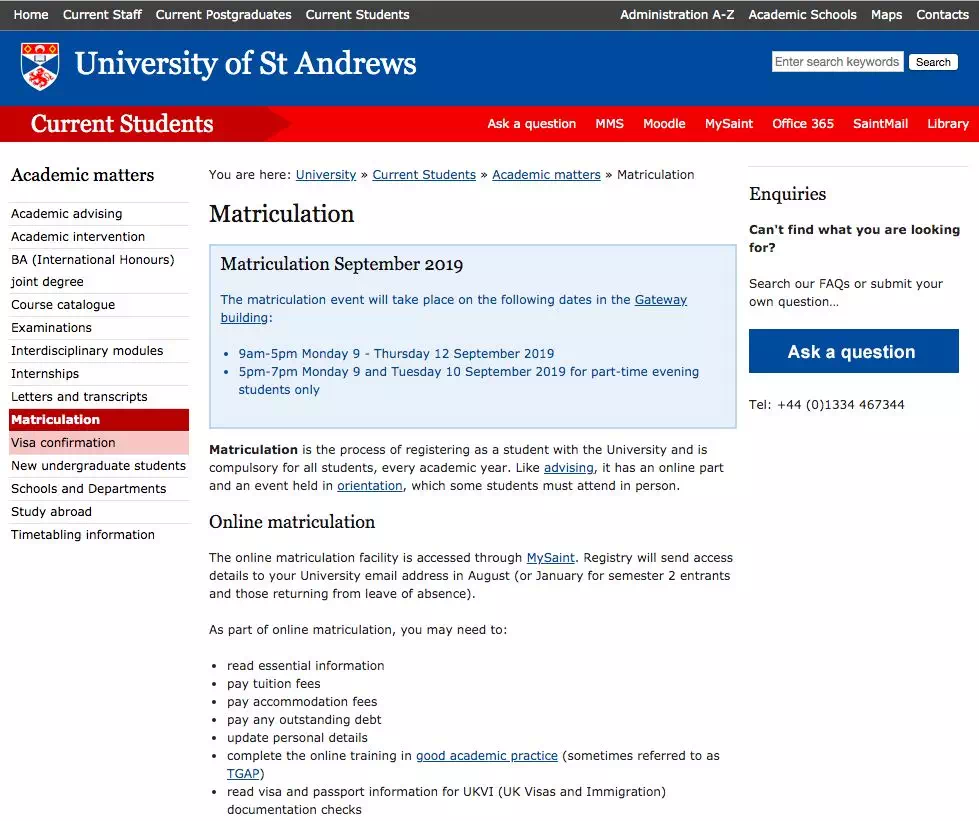Image resolution: width=979 pixels, height=821 pixels.
Task: Click the University of St Andrews title
Action: click(x=245, y=64)
